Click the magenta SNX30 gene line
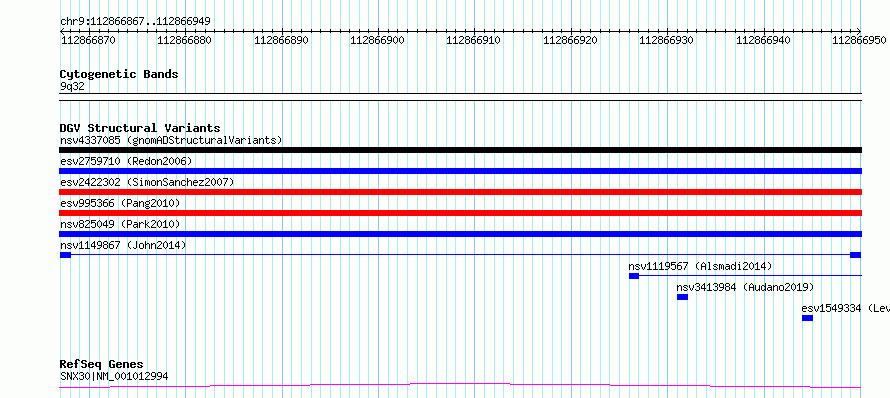The width and height of the screenshot is (890, 398). click(x=460, y=386)
